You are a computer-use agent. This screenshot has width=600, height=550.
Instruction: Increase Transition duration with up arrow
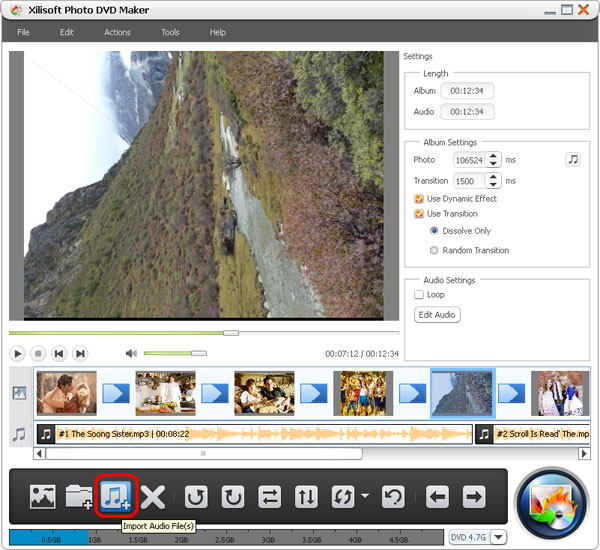click(x=493, y=177)
